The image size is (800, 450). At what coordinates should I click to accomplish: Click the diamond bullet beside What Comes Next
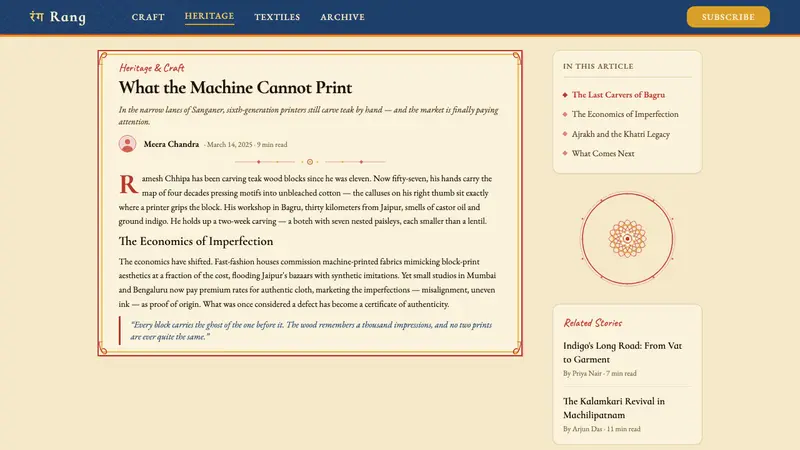(x=565, y=154)
